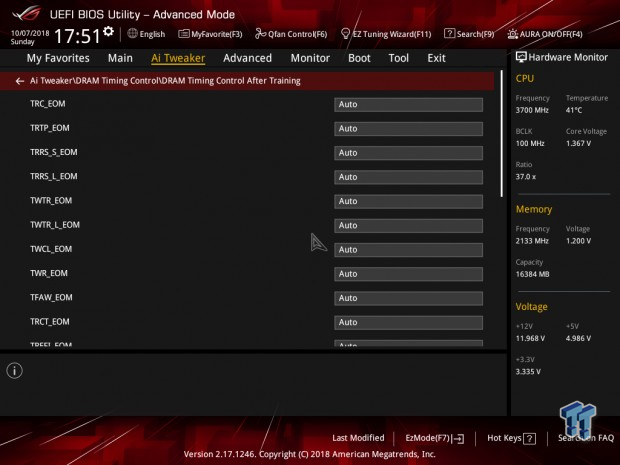The width and height of the screenshot is (620, 465).
Task: Open the Qfan Control fan icon
Action: coord(260,34)
